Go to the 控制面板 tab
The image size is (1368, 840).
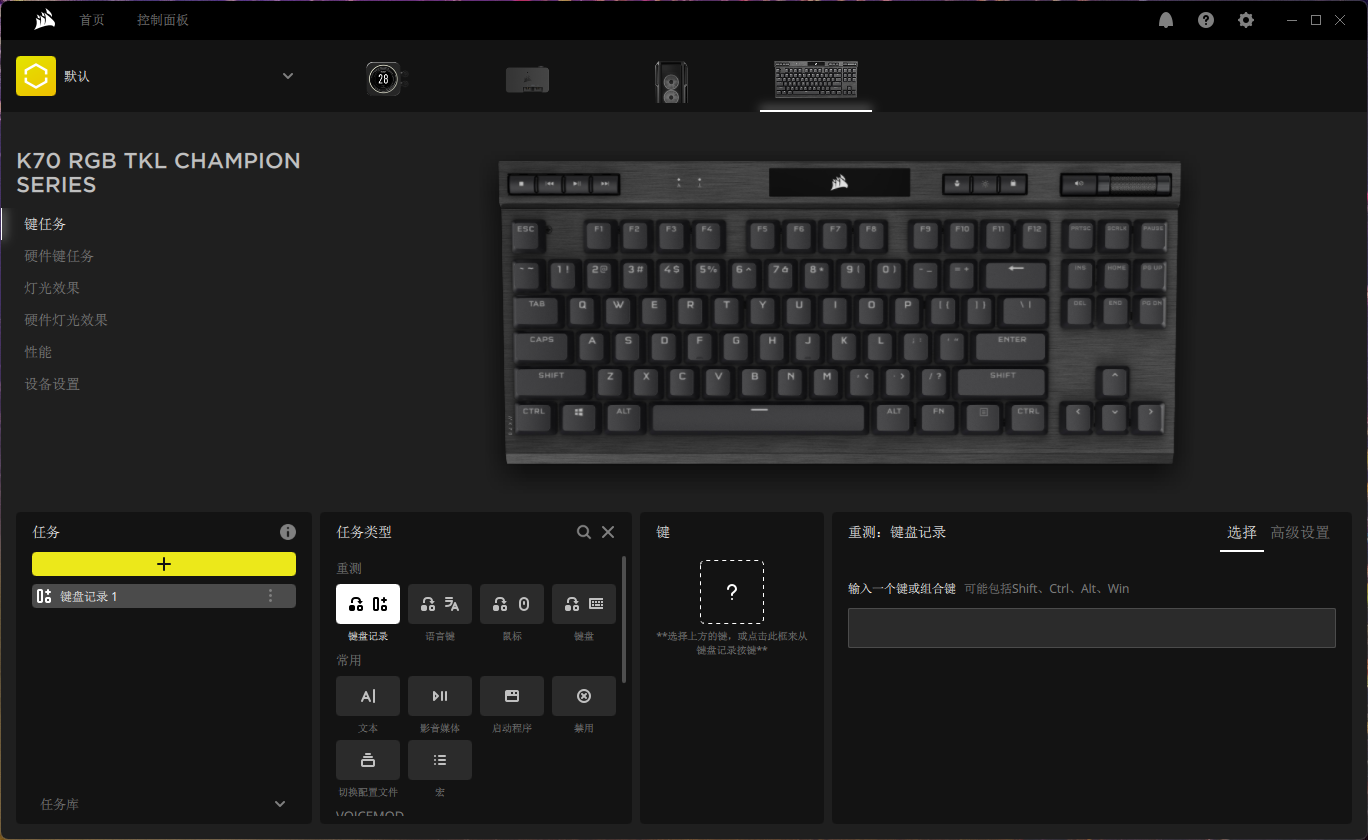tap(163, 20)
